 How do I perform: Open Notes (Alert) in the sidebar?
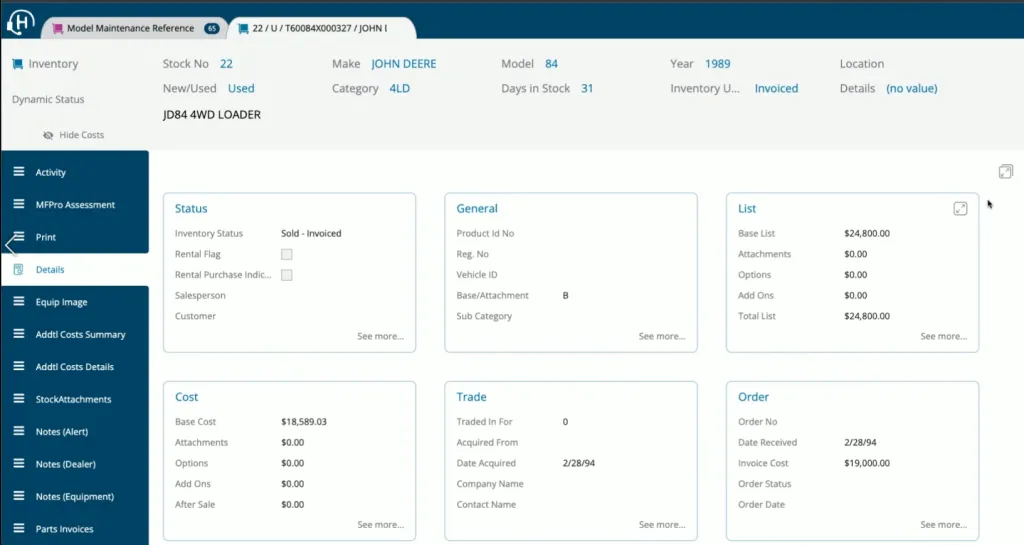click(74, 431)
